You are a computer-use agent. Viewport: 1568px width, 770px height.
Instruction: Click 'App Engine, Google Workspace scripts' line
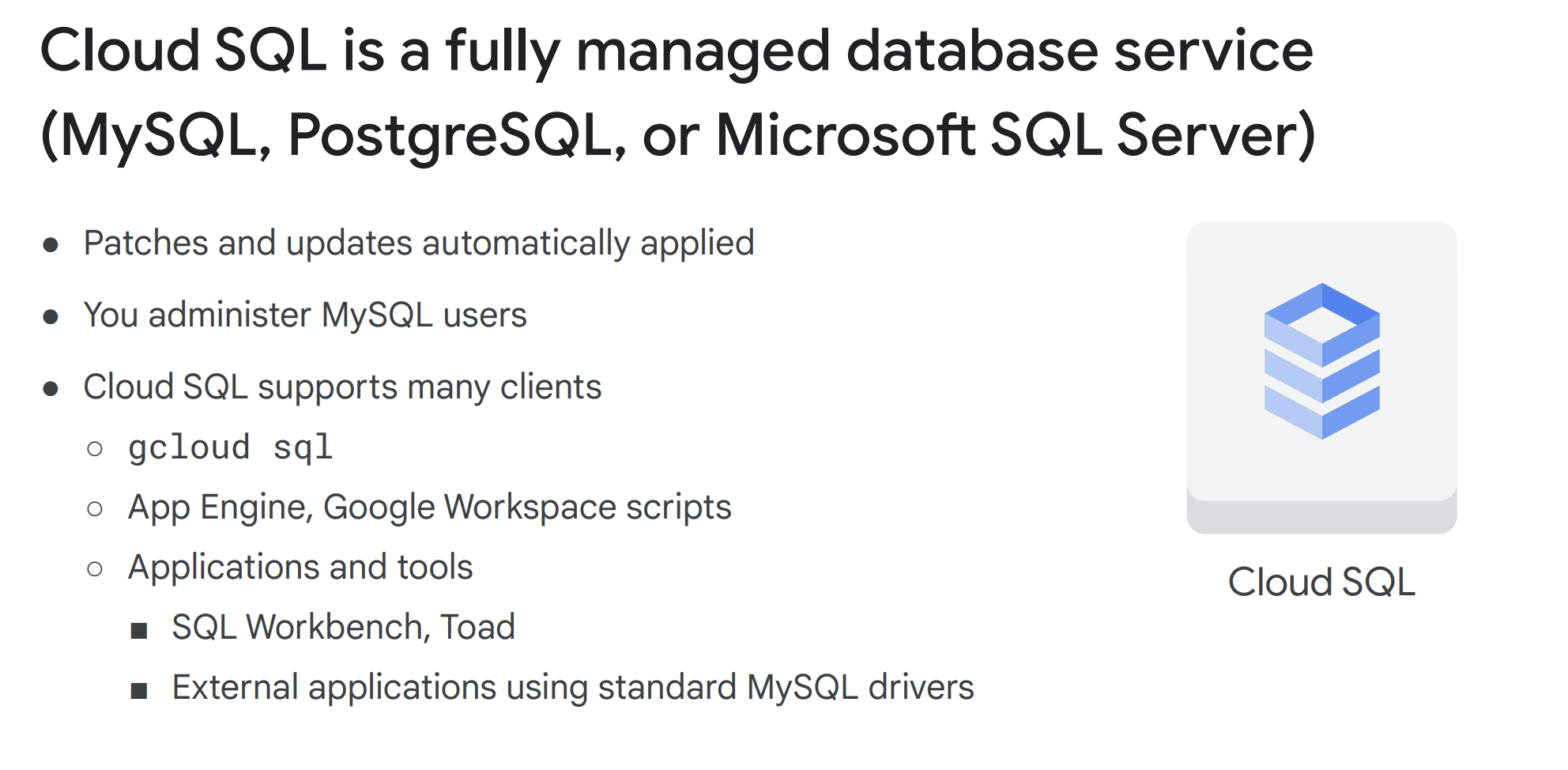[x=429, y=507]
